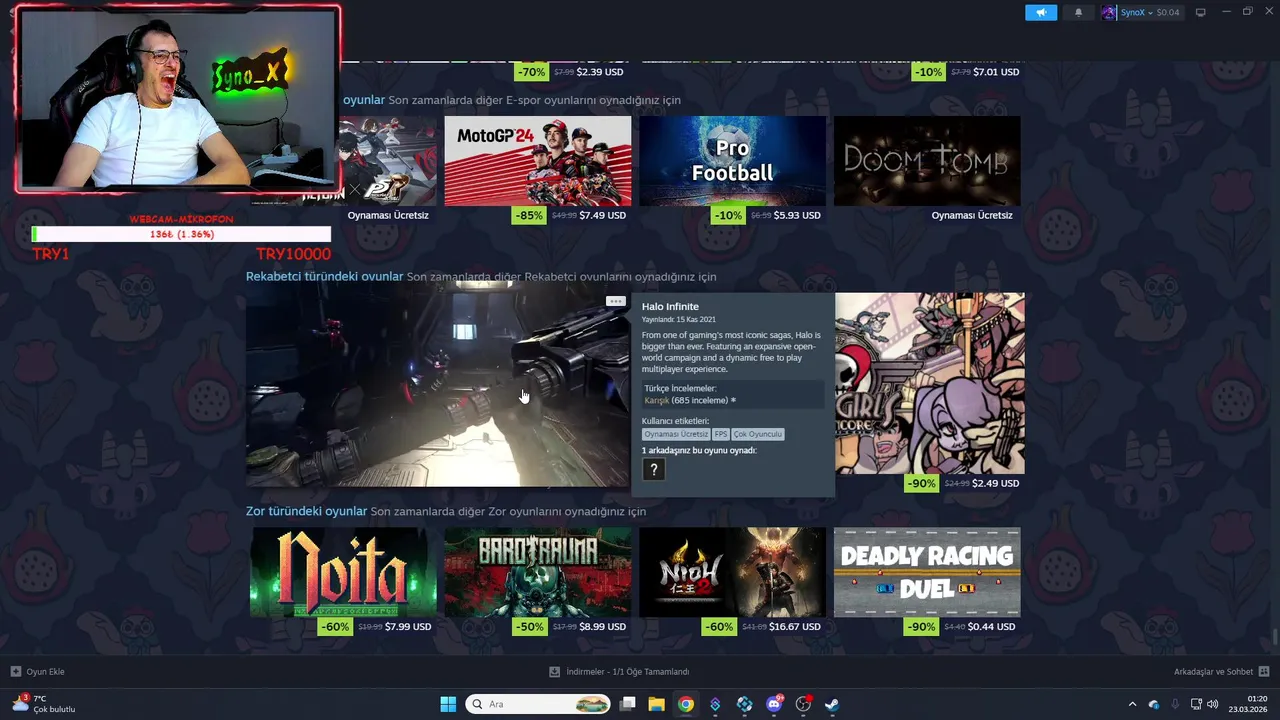Open File Explorer from the taskbar
The width and height of the screenshot is (1280, 720).
pyautogui.click(x=656, y=704)
